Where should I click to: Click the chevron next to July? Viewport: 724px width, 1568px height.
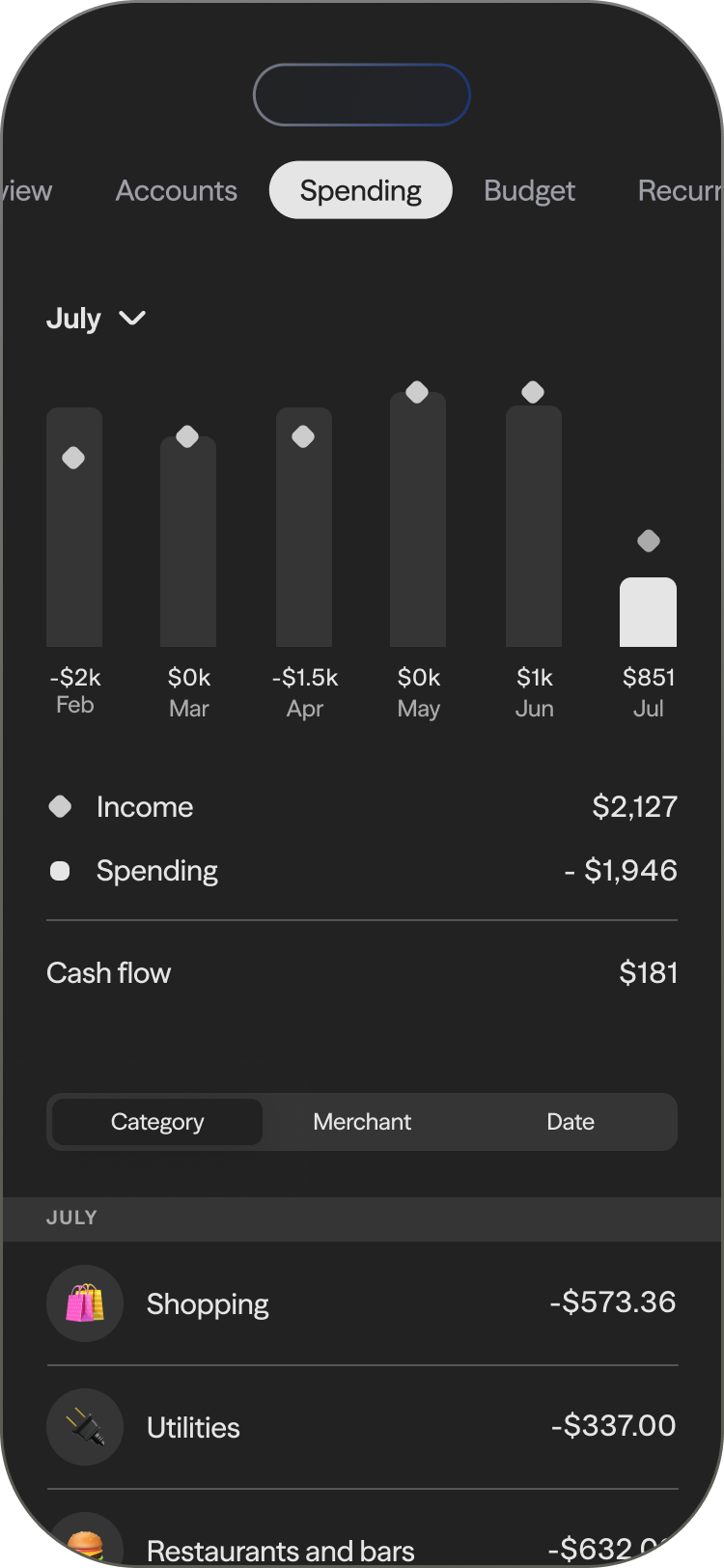pyautogui.click(x=132, y=318)
